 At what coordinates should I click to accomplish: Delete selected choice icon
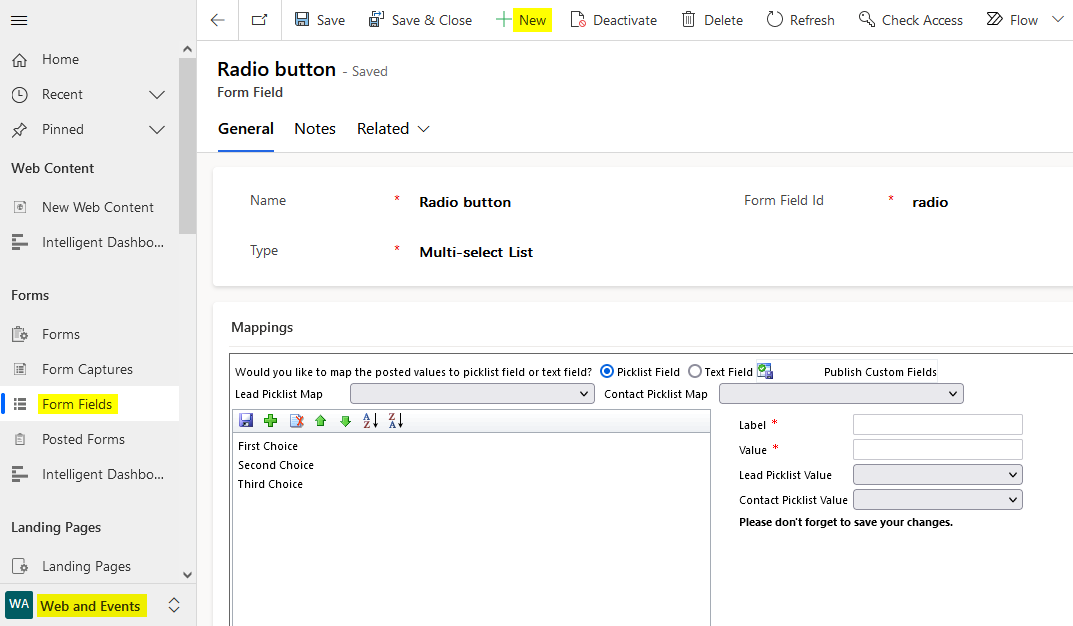pyautogui.click(x=296, y=421)
